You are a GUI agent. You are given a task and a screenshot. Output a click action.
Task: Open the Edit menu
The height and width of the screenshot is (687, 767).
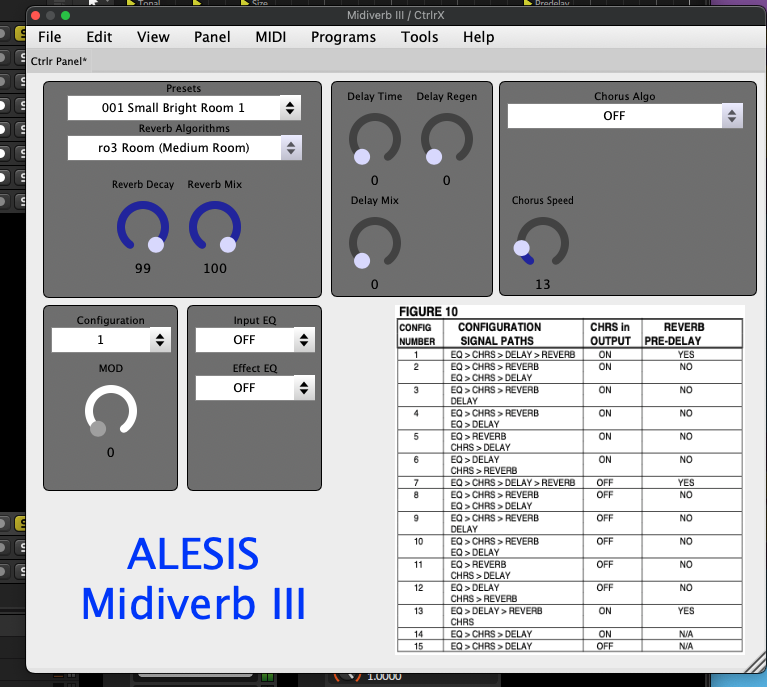(99, 37)
